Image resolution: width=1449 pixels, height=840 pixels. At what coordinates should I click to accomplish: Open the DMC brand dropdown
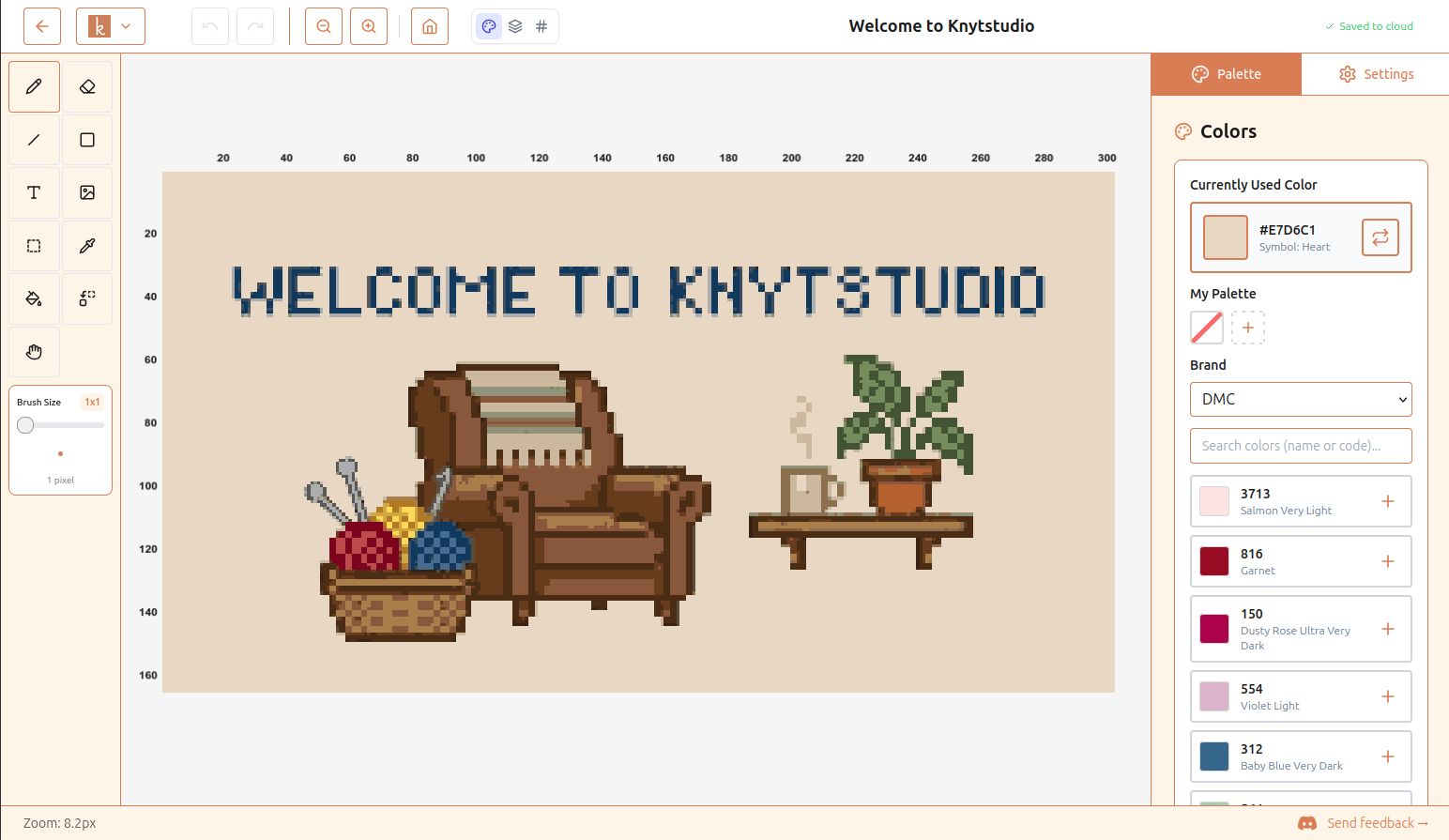pyautogui.click(x=1301, y=399)
